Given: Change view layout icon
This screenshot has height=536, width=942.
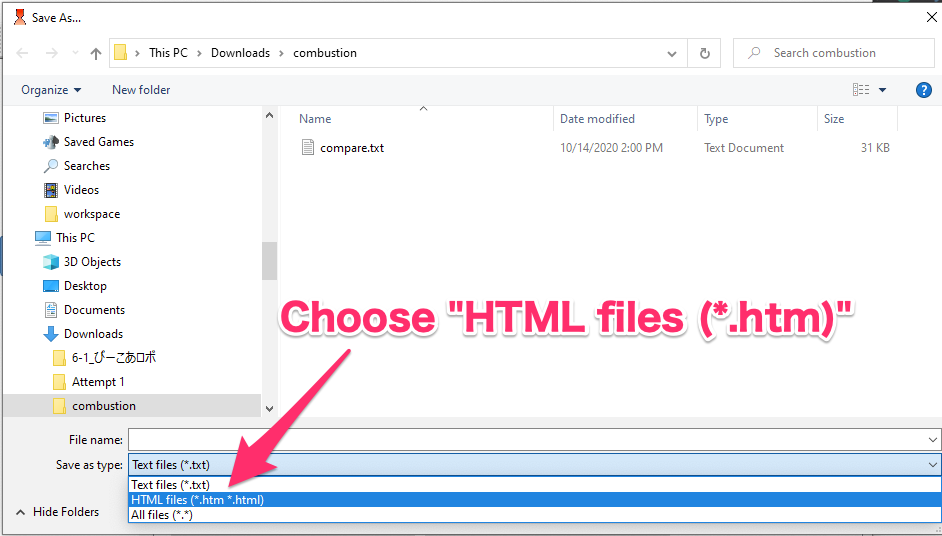Looking at the screenshot, I should [861, 90].
